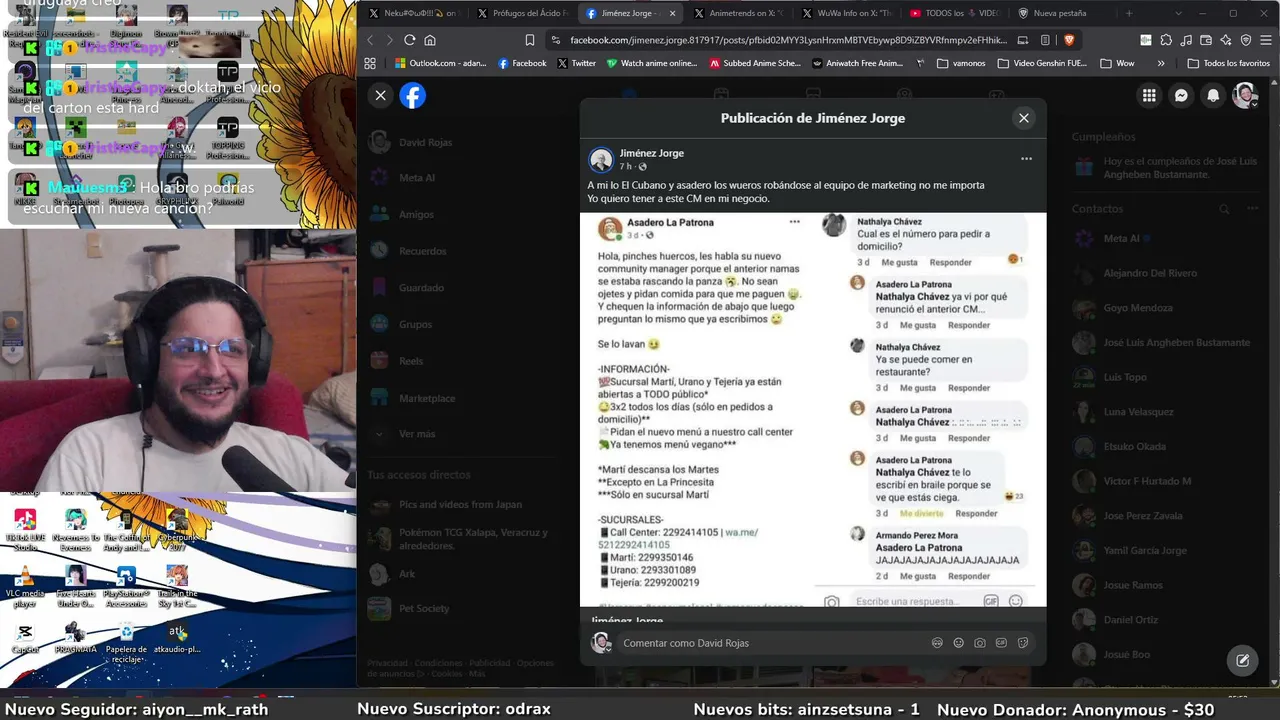This screenshot has height=720, width=1280.
Task: Switch to the Animetrends on X tab
Action: pyautogui.click(x=738, y=13)
